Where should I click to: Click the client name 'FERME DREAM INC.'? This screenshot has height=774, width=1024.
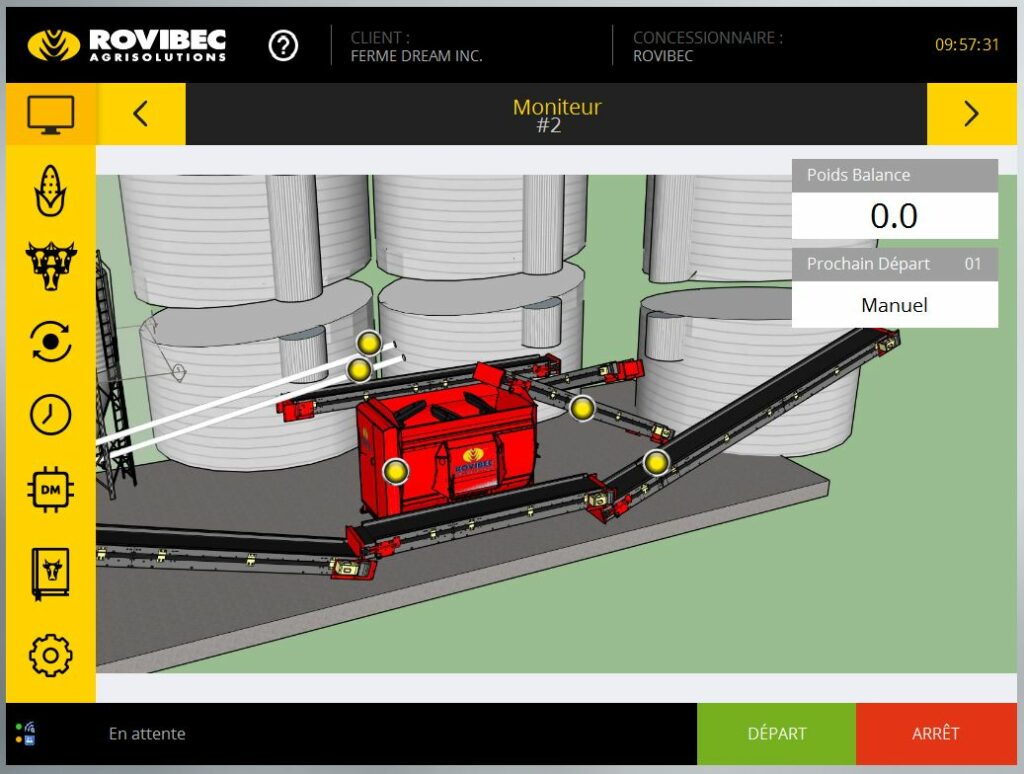point(417,56)
